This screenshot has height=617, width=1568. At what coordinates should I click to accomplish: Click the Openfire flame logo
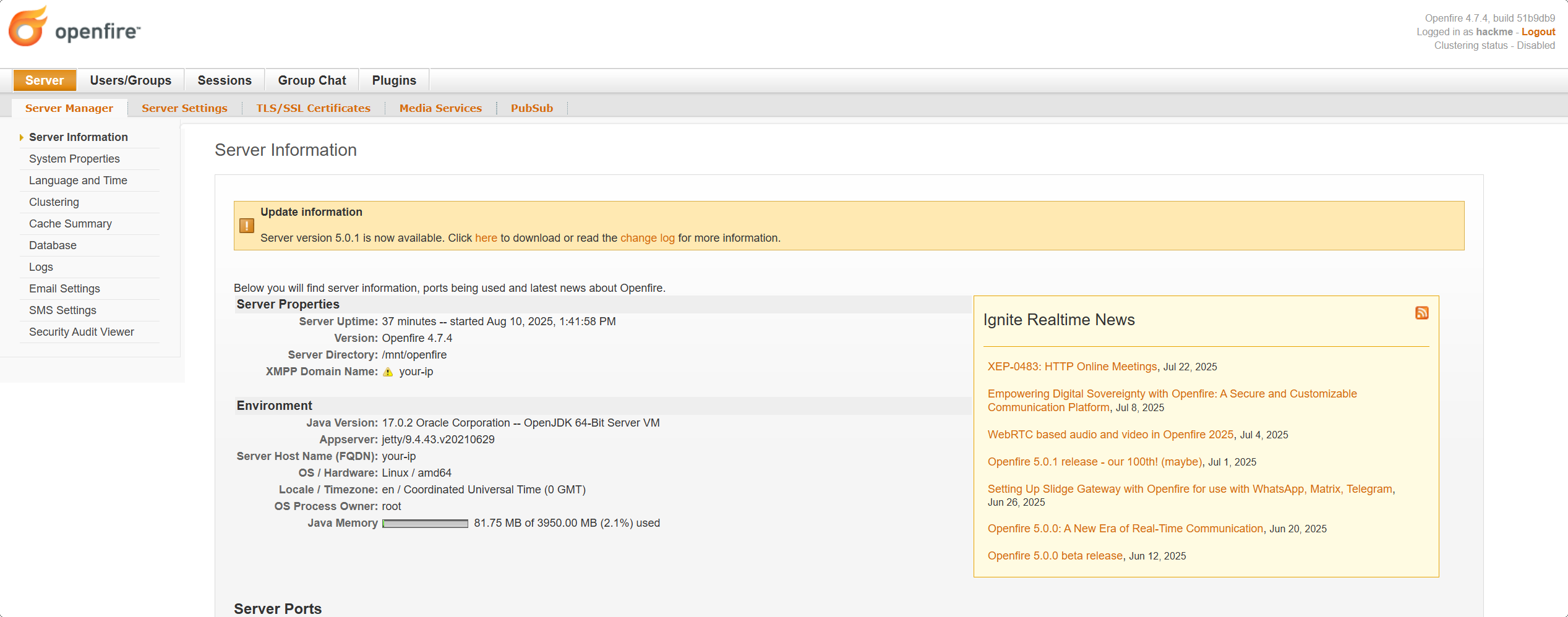click(28, 27)
